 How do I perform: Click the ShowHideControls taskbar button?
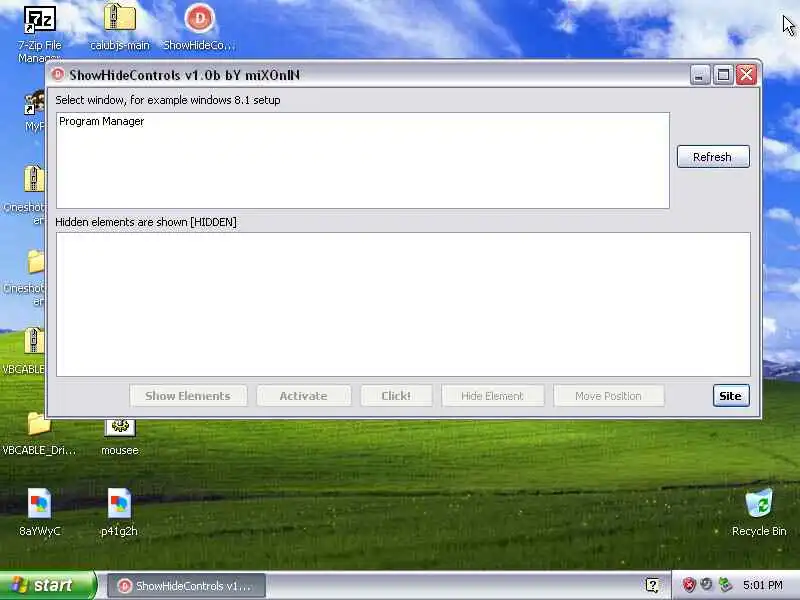point(187,586)
